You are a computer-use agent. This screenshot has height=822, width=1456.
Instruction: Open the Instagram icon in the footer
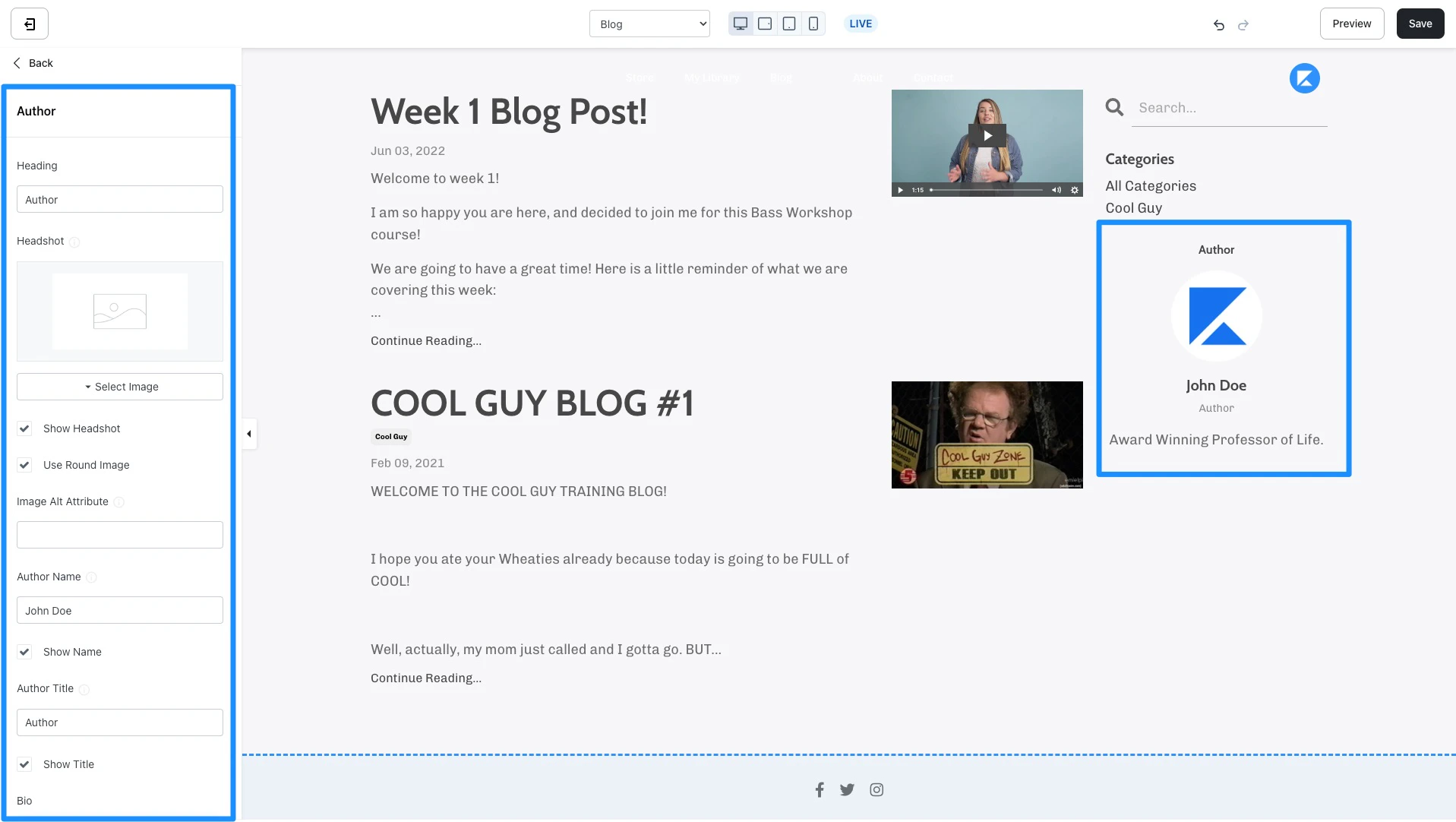pyautogui.click(x=876, y=789)
